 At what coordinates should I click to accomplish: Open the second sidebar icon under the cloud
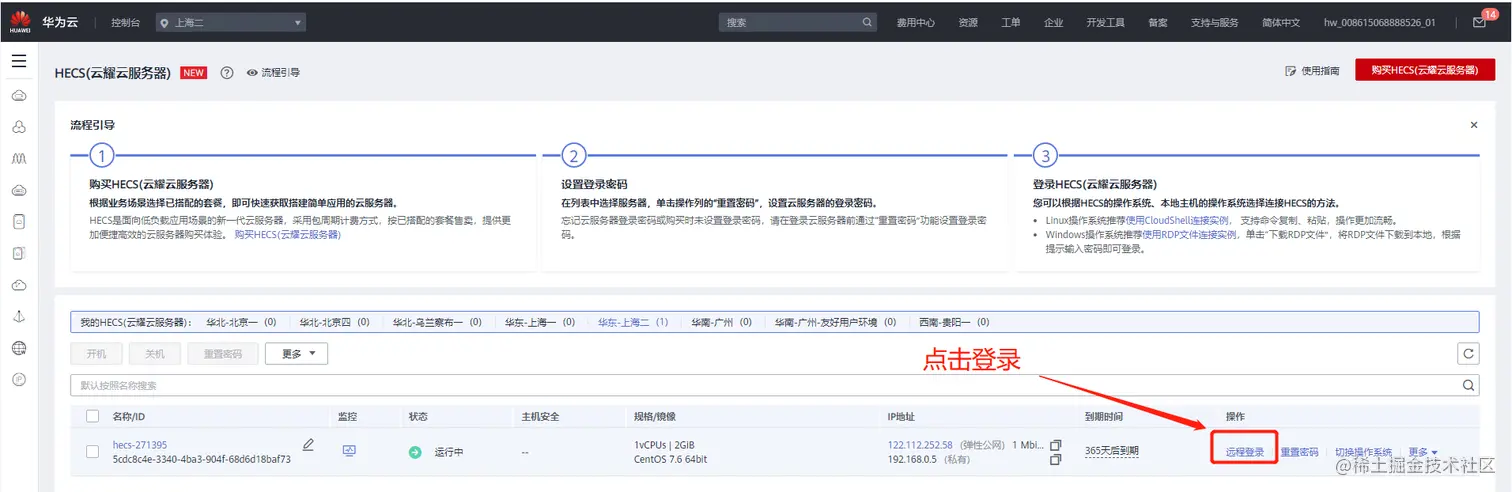[x=18, y=127]
